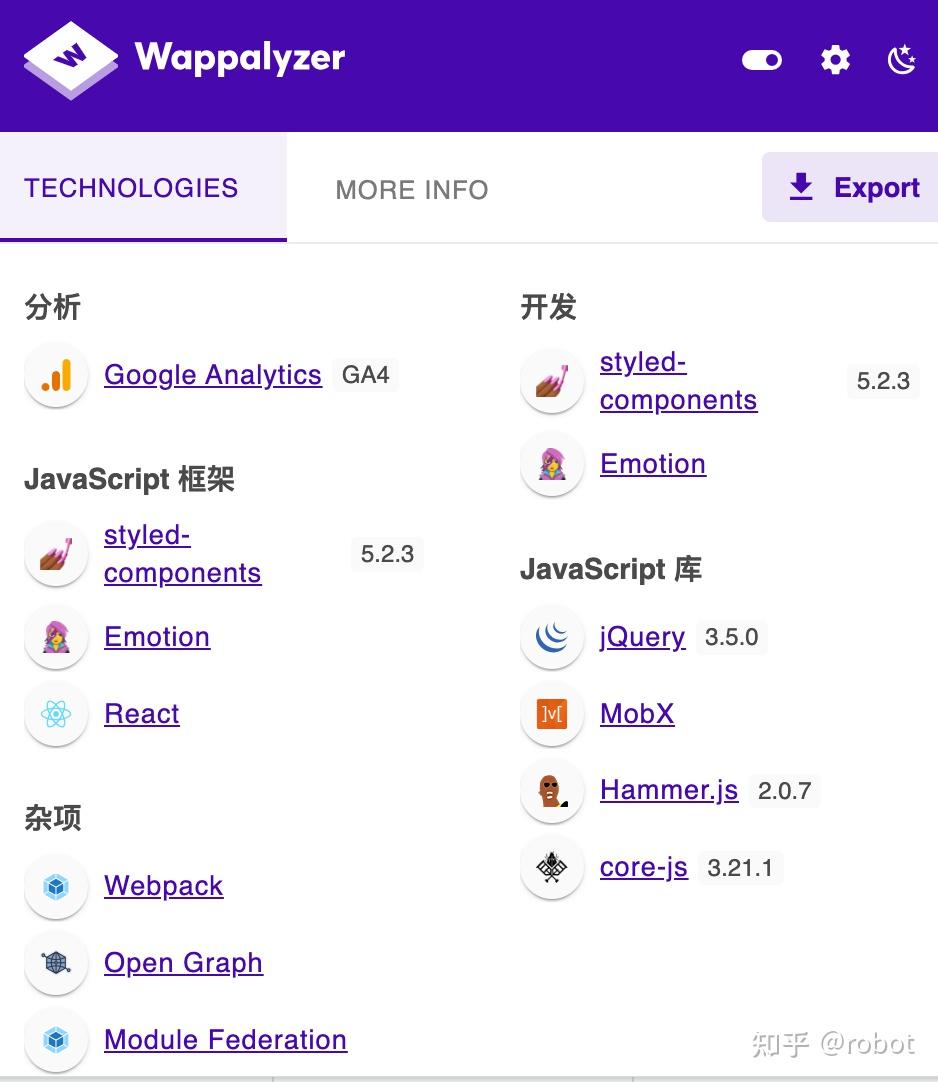938x1082 pixels.
Task: Click the Google Analytics icon
Action: pyautogui.click(x=56, y=375)
